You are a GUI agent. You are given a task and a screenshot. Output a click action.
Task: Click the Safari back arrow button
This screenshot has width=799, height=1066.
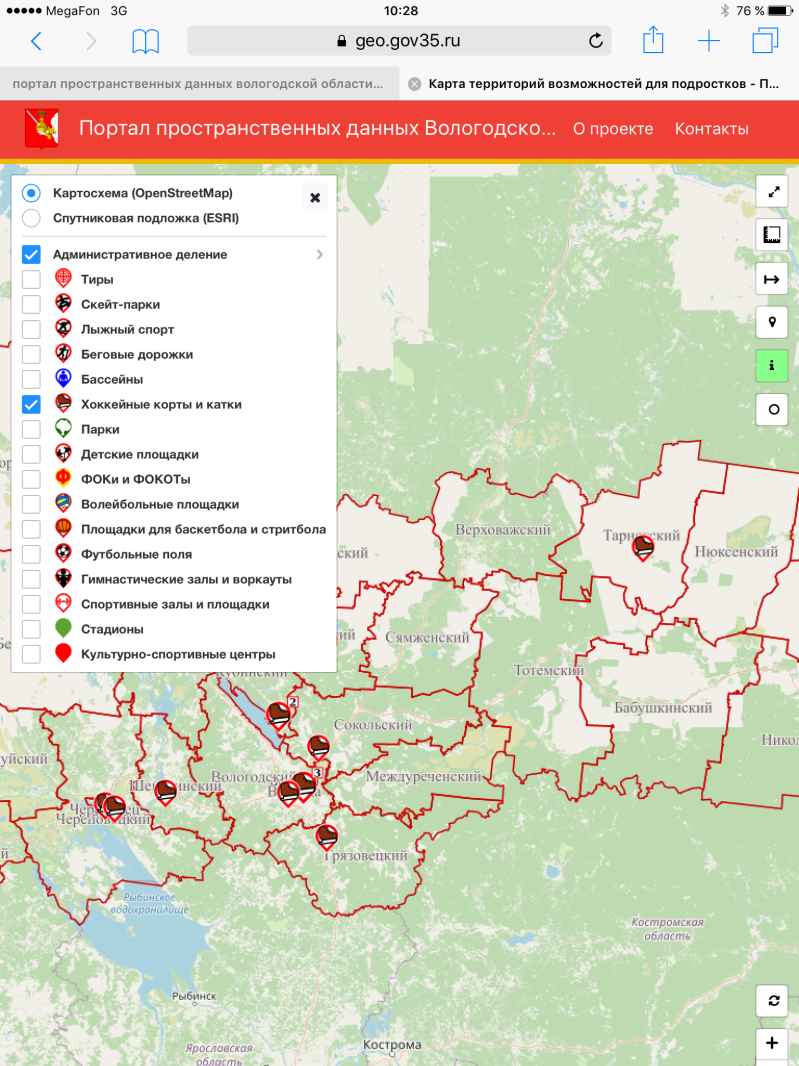37,41
